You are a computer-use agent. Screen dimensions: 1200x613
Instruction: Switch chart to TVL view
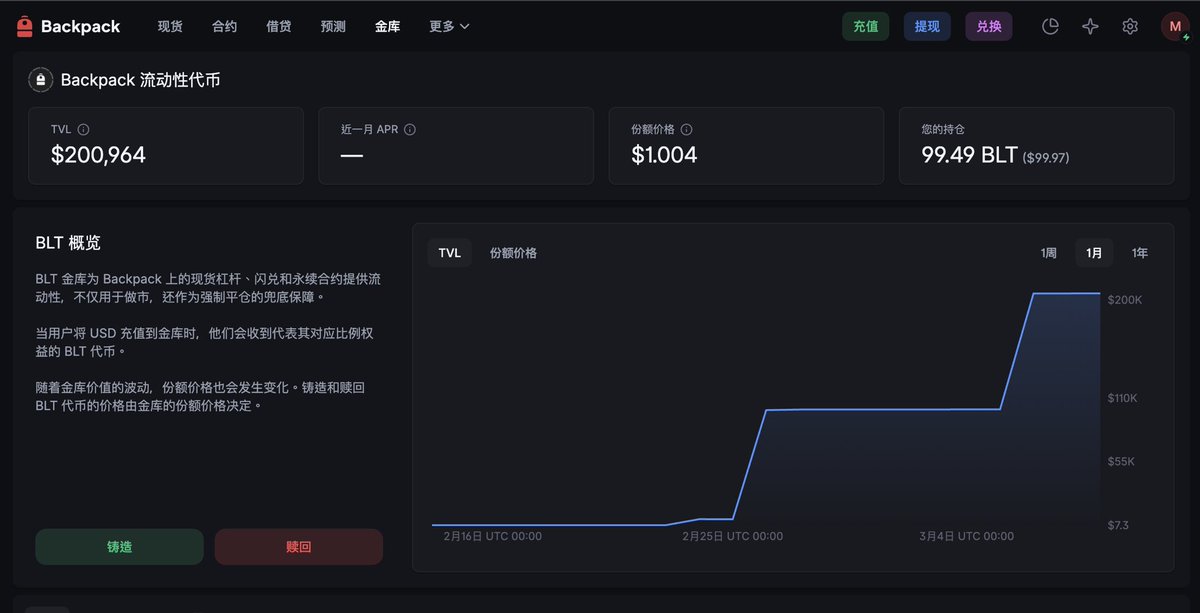tap(450, 253)
